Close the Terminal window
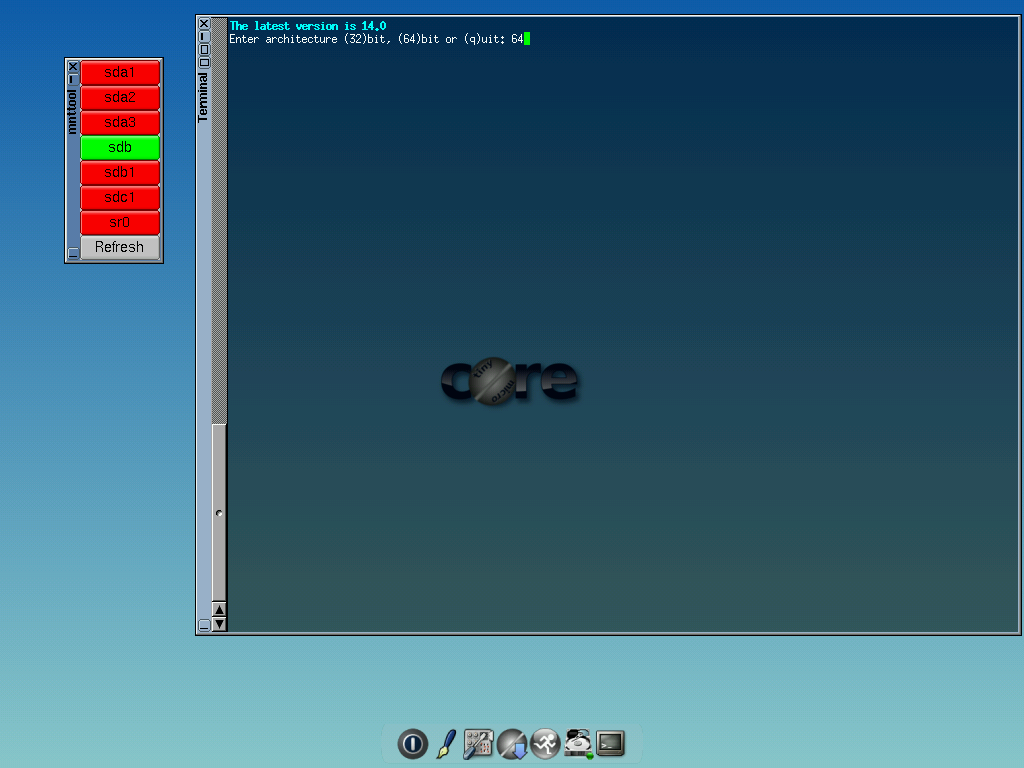 204,24
